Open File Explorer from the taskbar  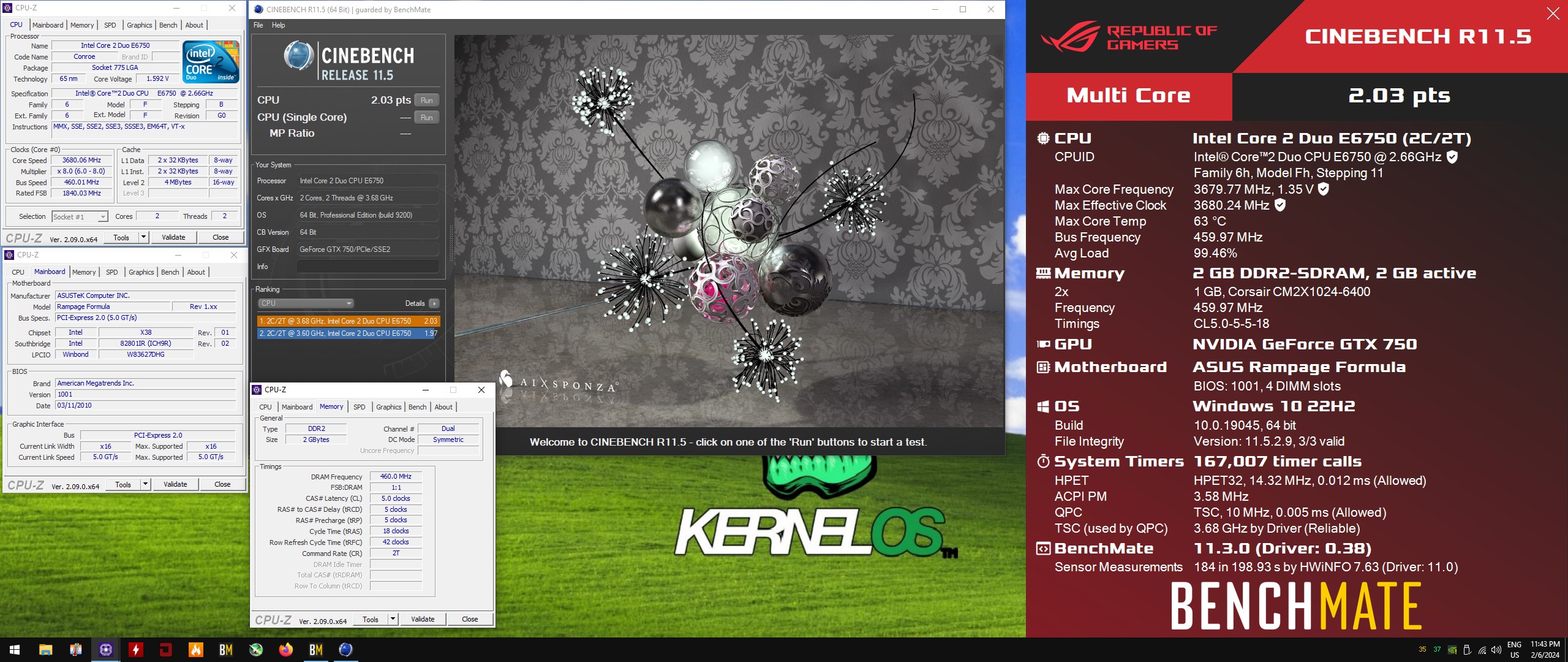tap(46, 650)
